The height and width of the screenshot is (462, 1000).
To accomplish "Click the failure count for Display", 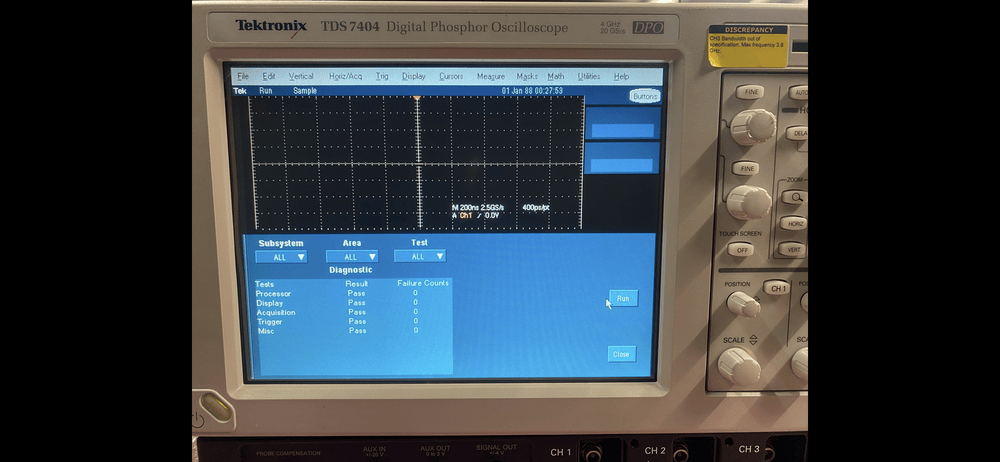I will [x=415, y=302].
